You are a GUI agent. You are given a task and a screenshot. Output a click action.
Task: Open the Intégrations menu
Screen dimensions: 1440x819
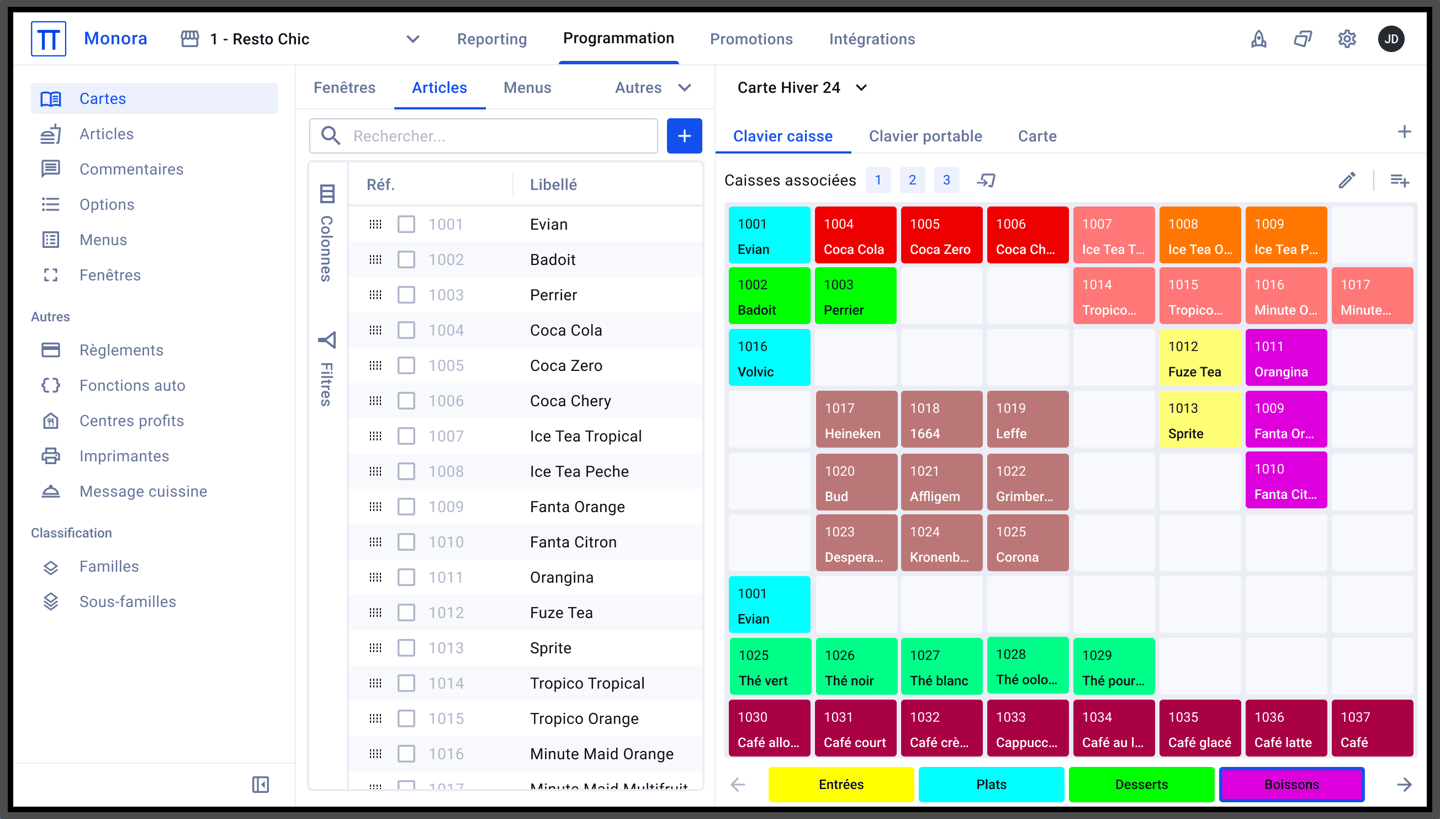[x=872, y=39]
